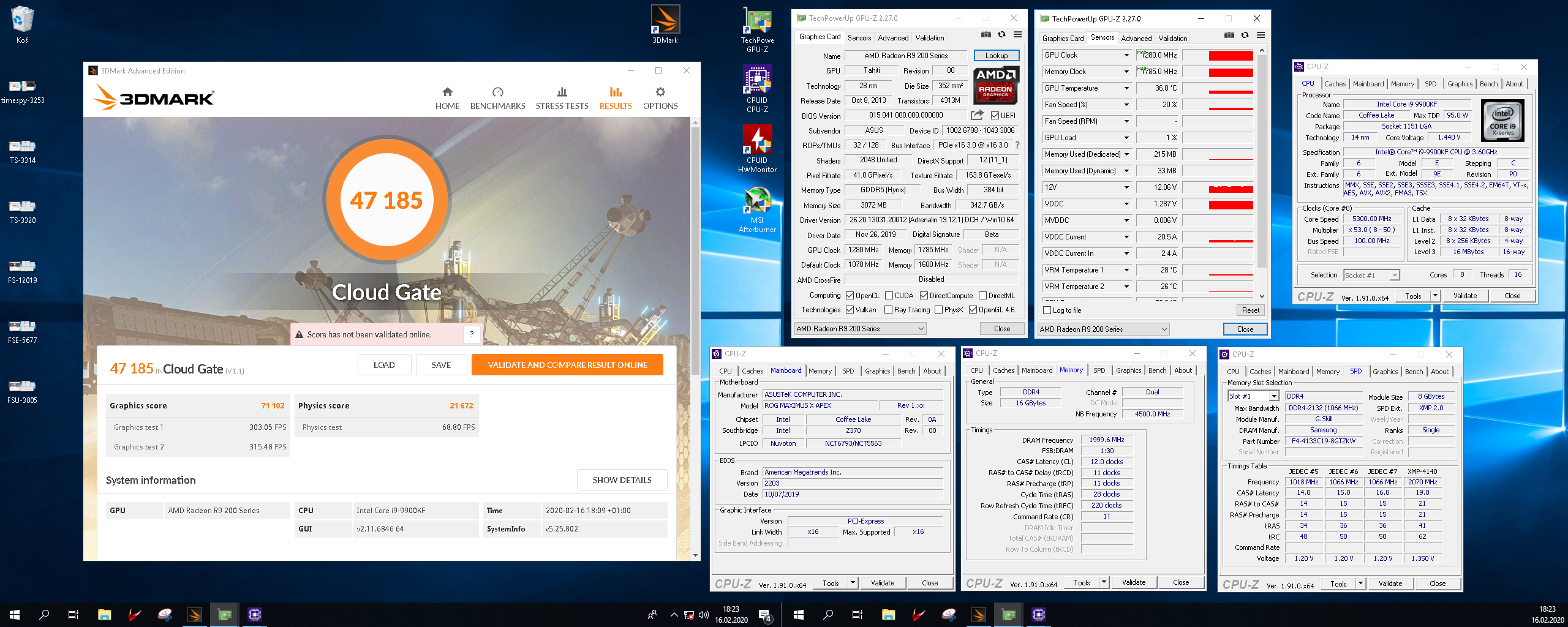Launch CPUID HWMonitor desktop icon
Image resolution: width=1568 pixels, height=627 pixels.
757,149
